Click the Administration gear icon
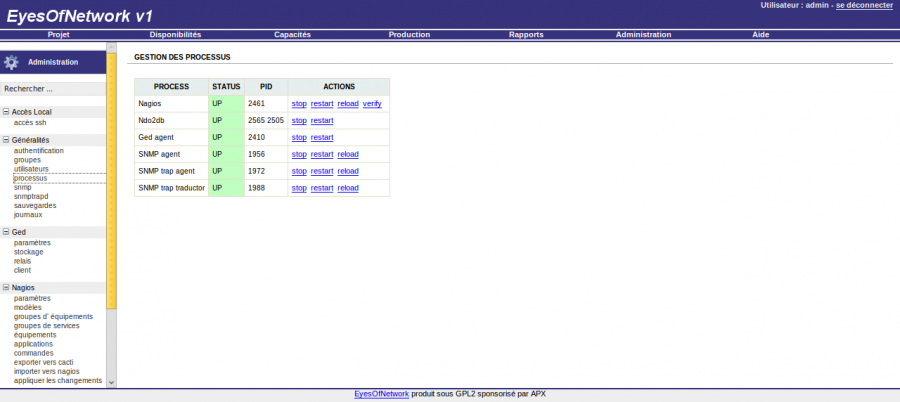 (11, 62)
